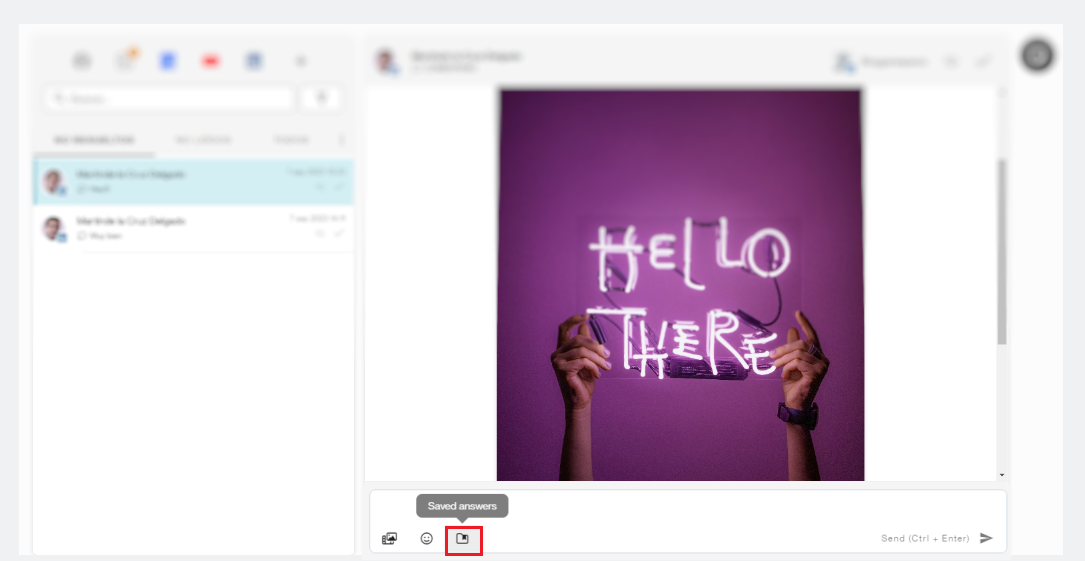Click the red icon in top toolbar

pos(211,61)
